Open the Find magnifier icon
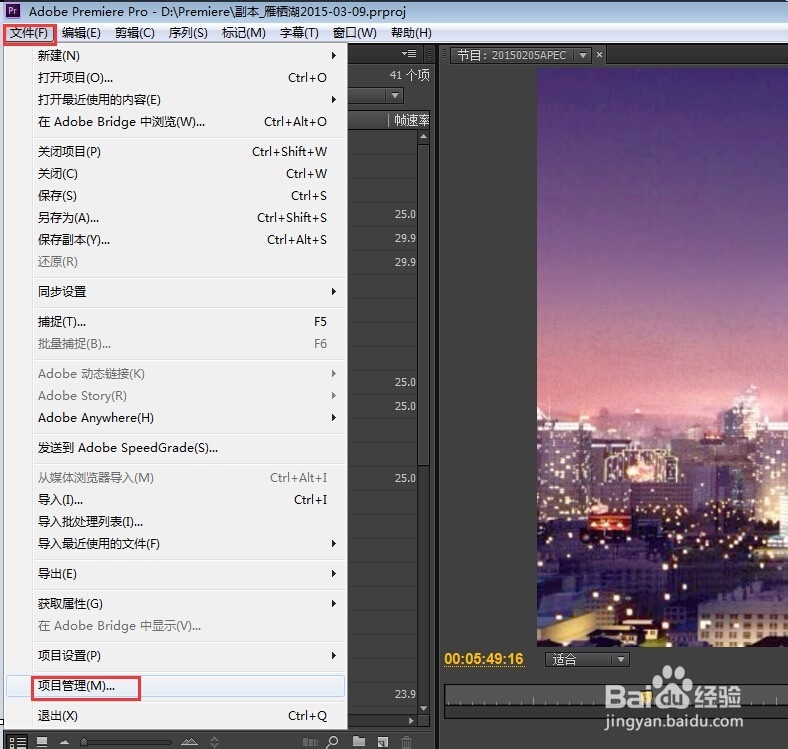This screenshot has width=788, height=749. pos(332,742)
